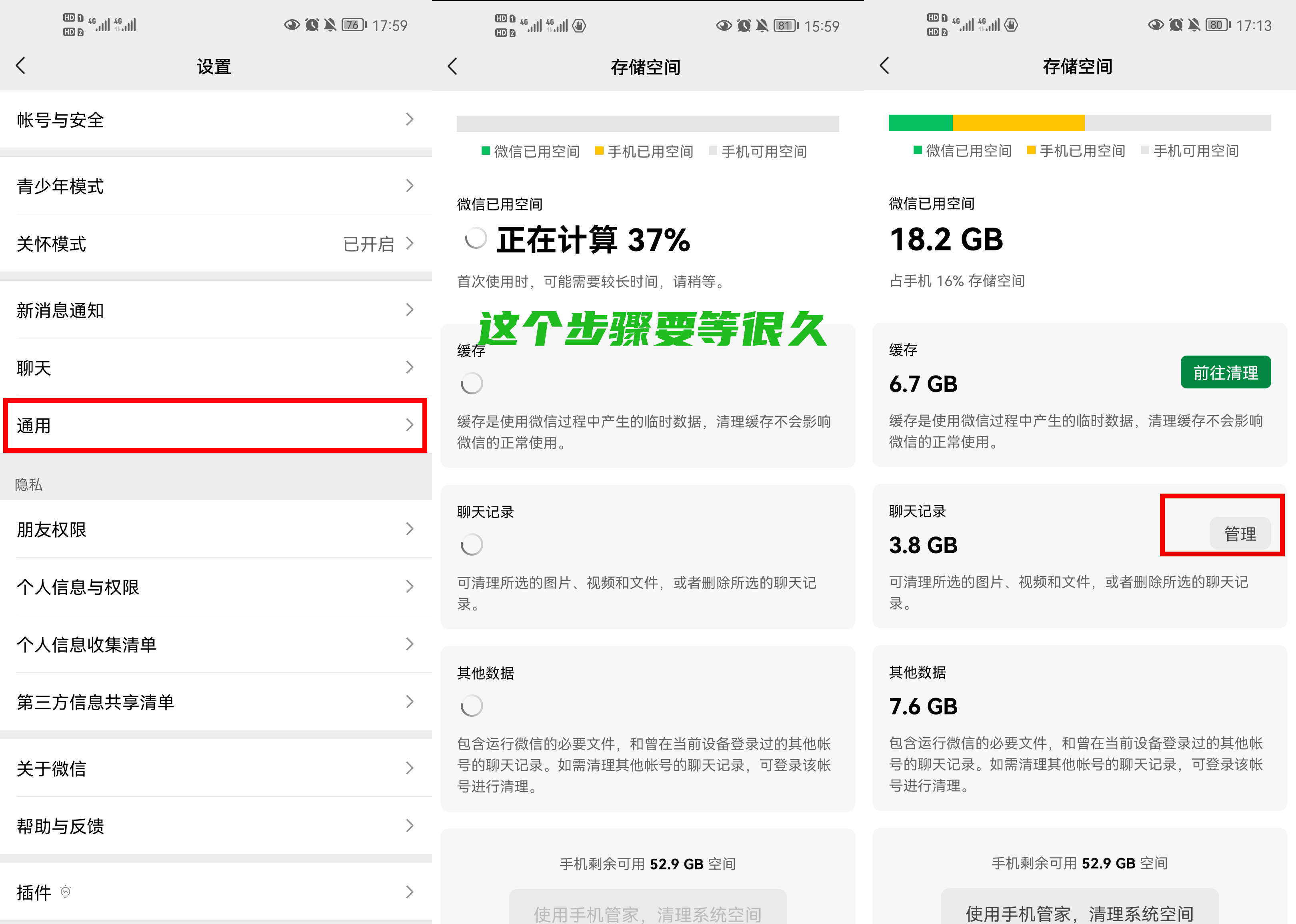Image resolution: width=1296 pixels, height=924 pixels.
Task: Tap the hand gesture icon in the status bar
Action: click(579, 25)
